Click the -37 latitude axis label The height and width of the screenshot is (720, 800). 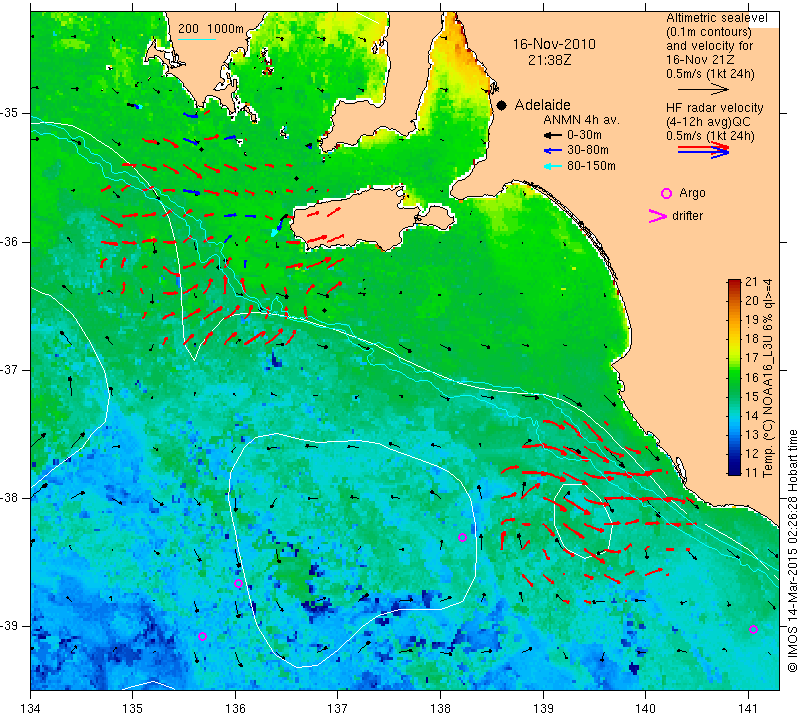point(9,369)
